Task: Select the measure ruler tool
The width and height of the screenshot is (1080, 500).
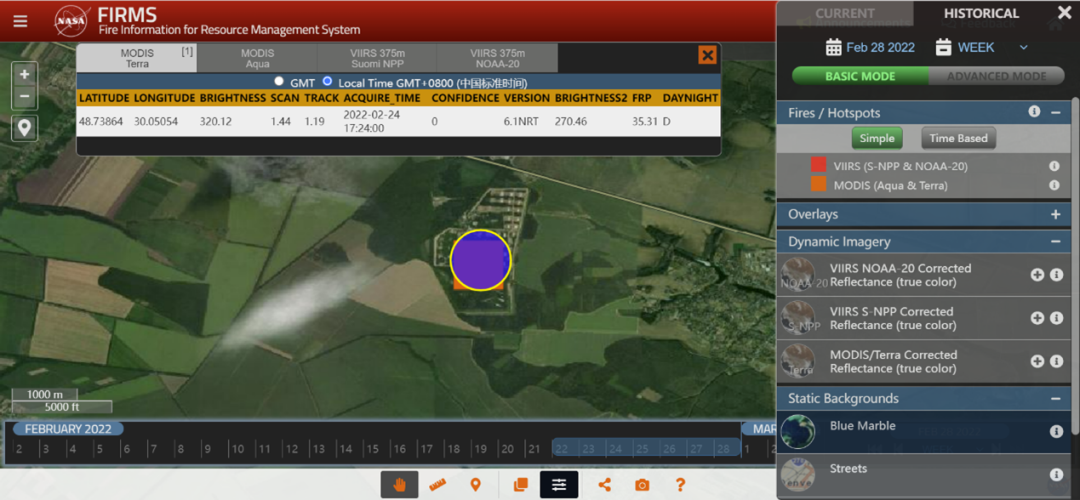Action: [x=437, y=485]
